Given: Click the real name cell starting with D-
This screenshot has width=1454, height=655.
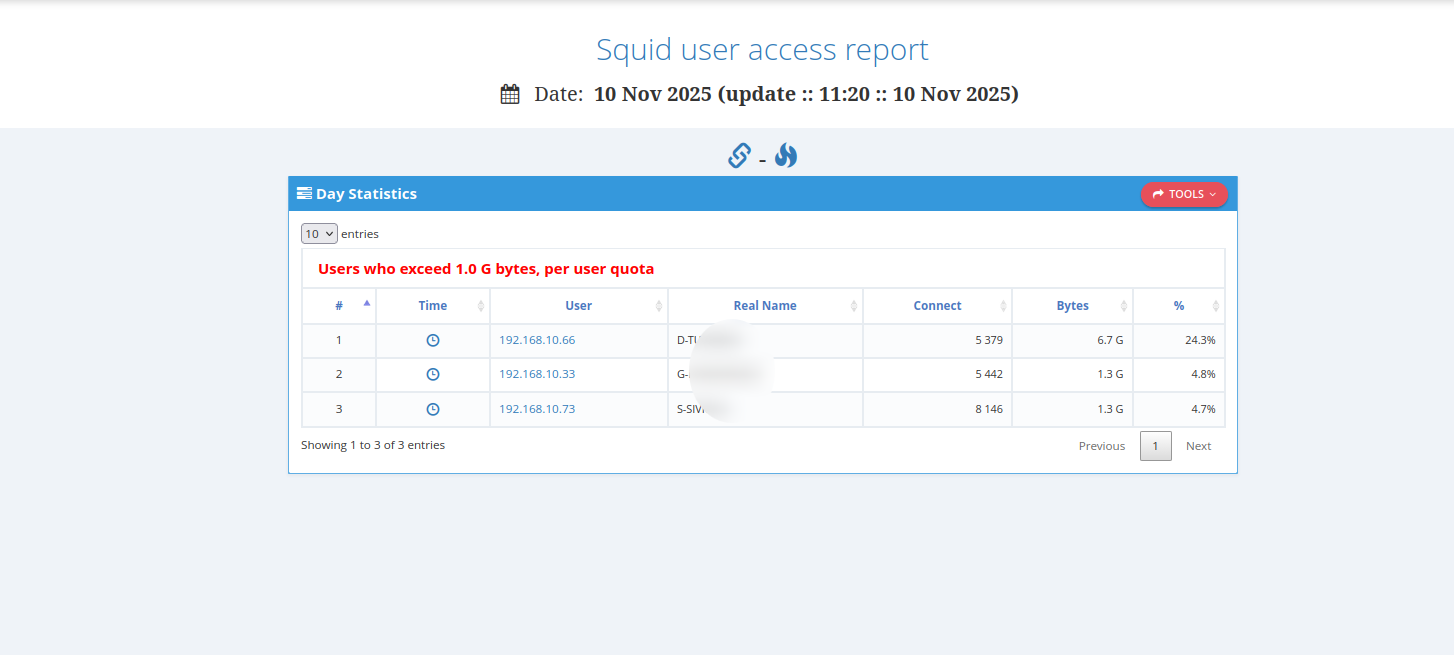Looking at the screenshot, I should click(x=765, y=340).
